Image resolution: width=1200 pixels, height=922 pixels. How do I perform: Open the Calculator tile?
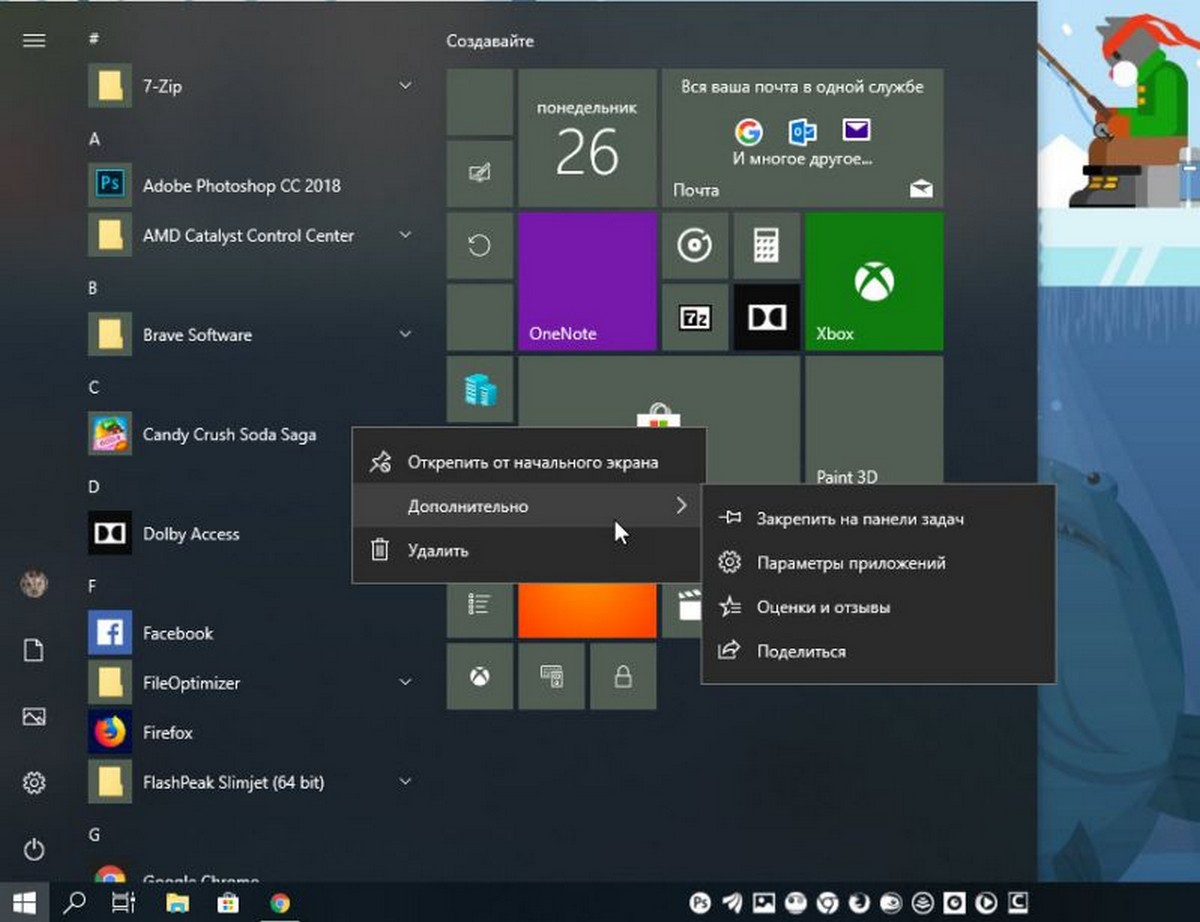[x=766, y=245]
